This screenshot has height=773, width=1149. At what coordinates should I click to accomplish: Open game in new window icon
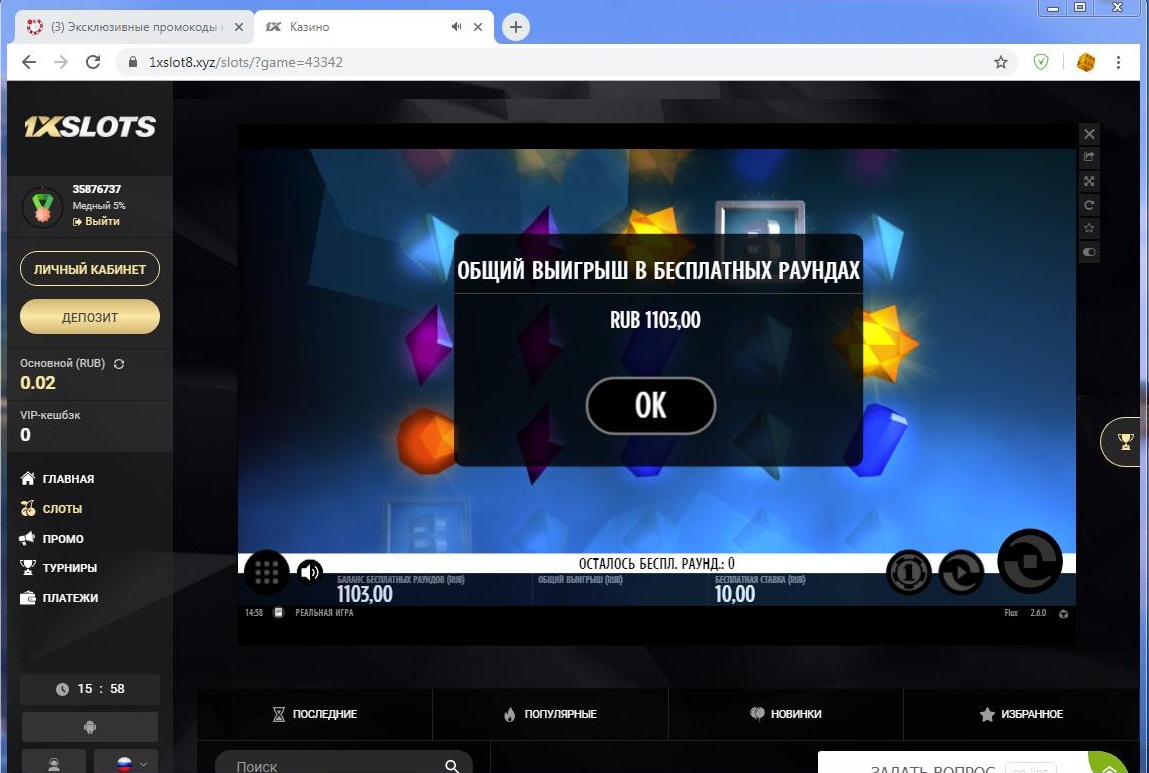(1089, 157)
